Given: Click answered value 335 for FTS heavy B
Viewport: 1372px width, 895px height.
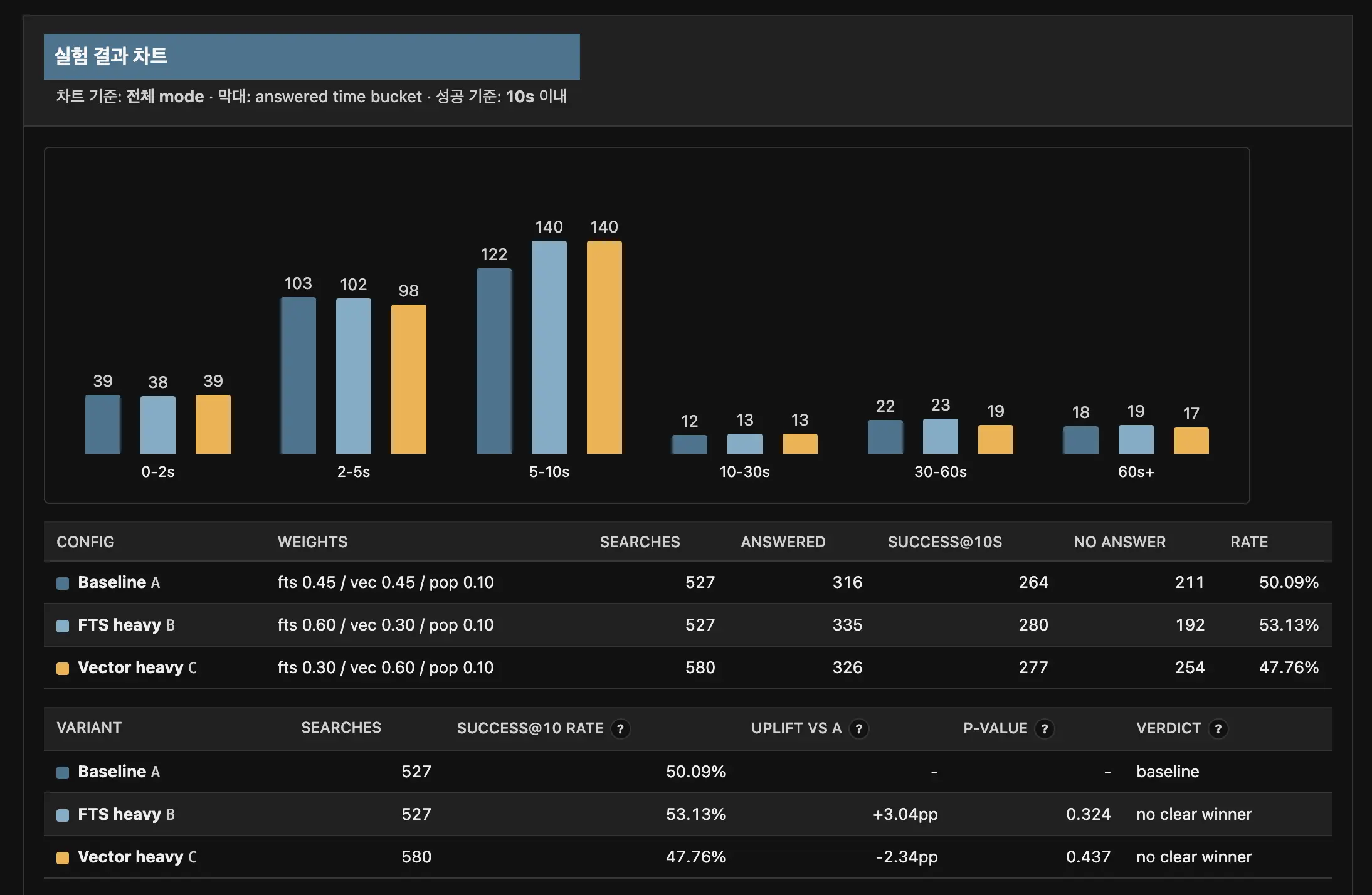Looking at the screenshot, I should pos(848,625).
